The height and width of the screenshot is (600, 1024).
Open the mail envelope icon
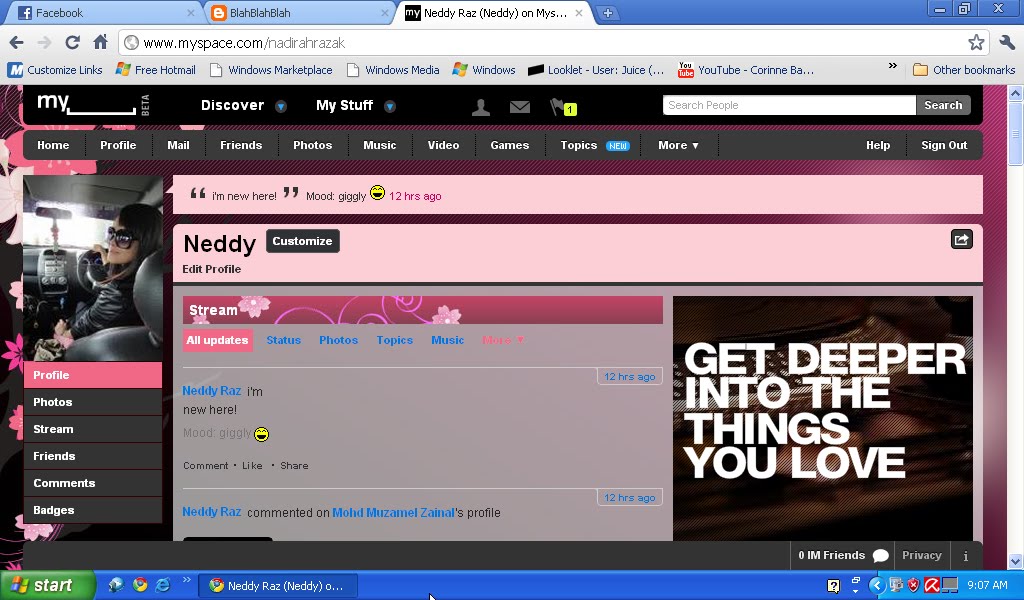[520, 106]
